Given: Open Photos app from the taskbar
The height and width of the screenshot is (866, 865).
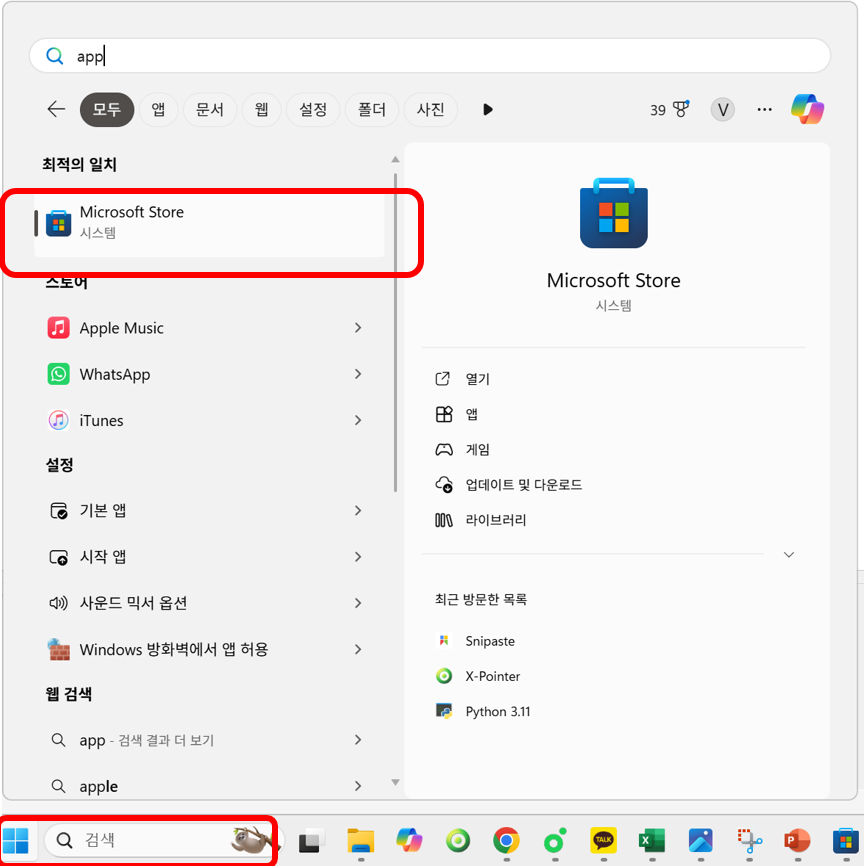Looking at the screenshot, I should 700,841.
